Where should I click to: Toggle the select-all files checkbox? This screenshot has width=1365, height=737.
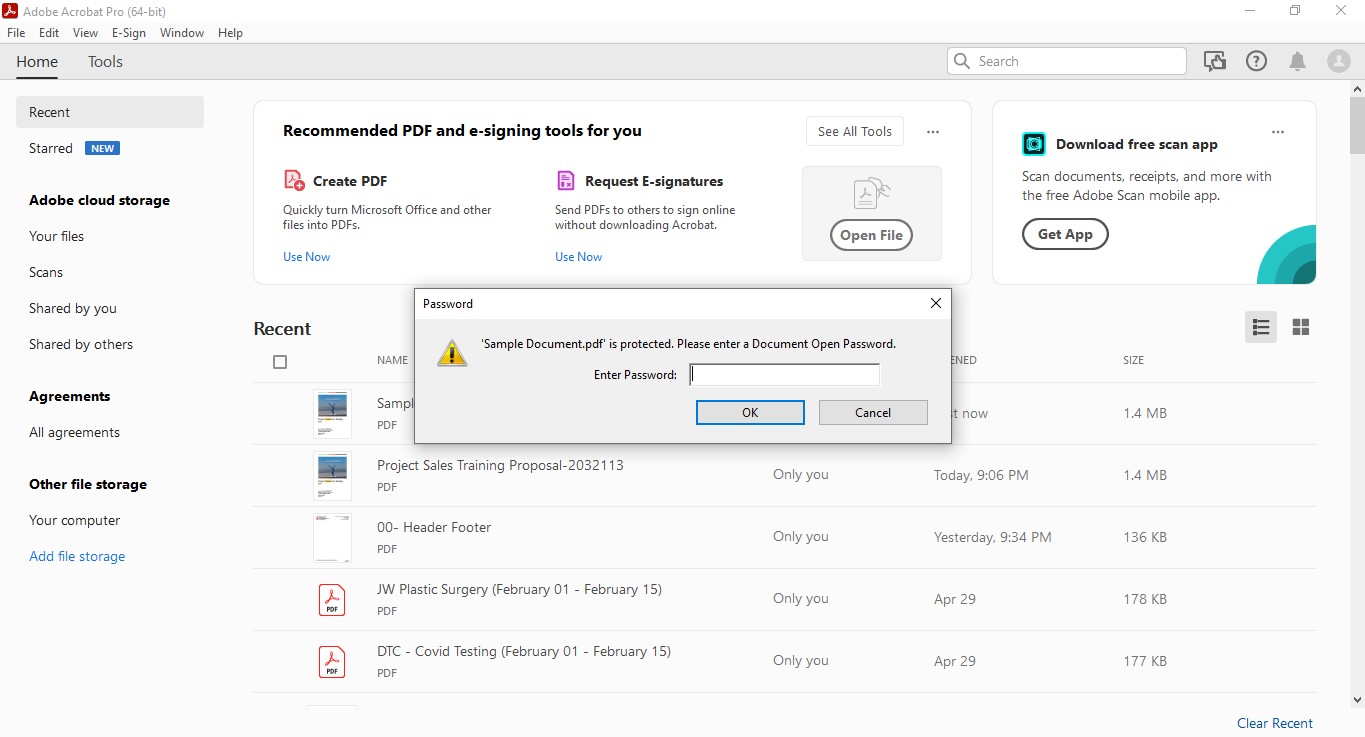(x=280, y=362)
